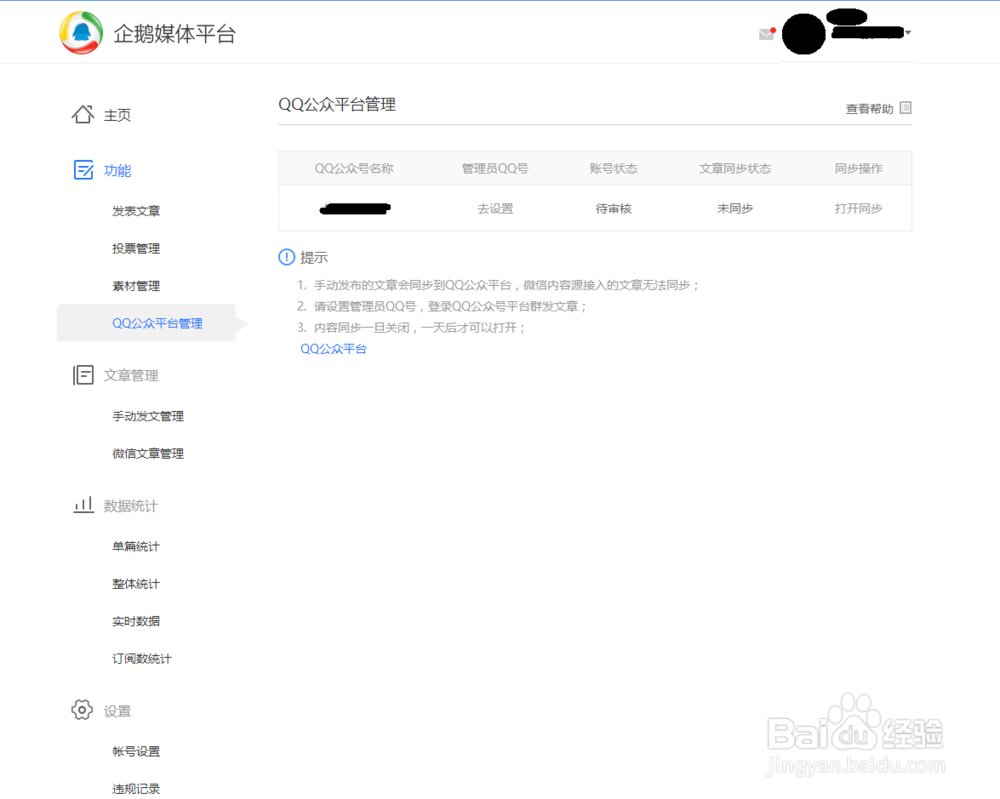Open the 设置 settings gear icon
The width and height of the screenshot is (1000, 799).
tap(82, 710)
